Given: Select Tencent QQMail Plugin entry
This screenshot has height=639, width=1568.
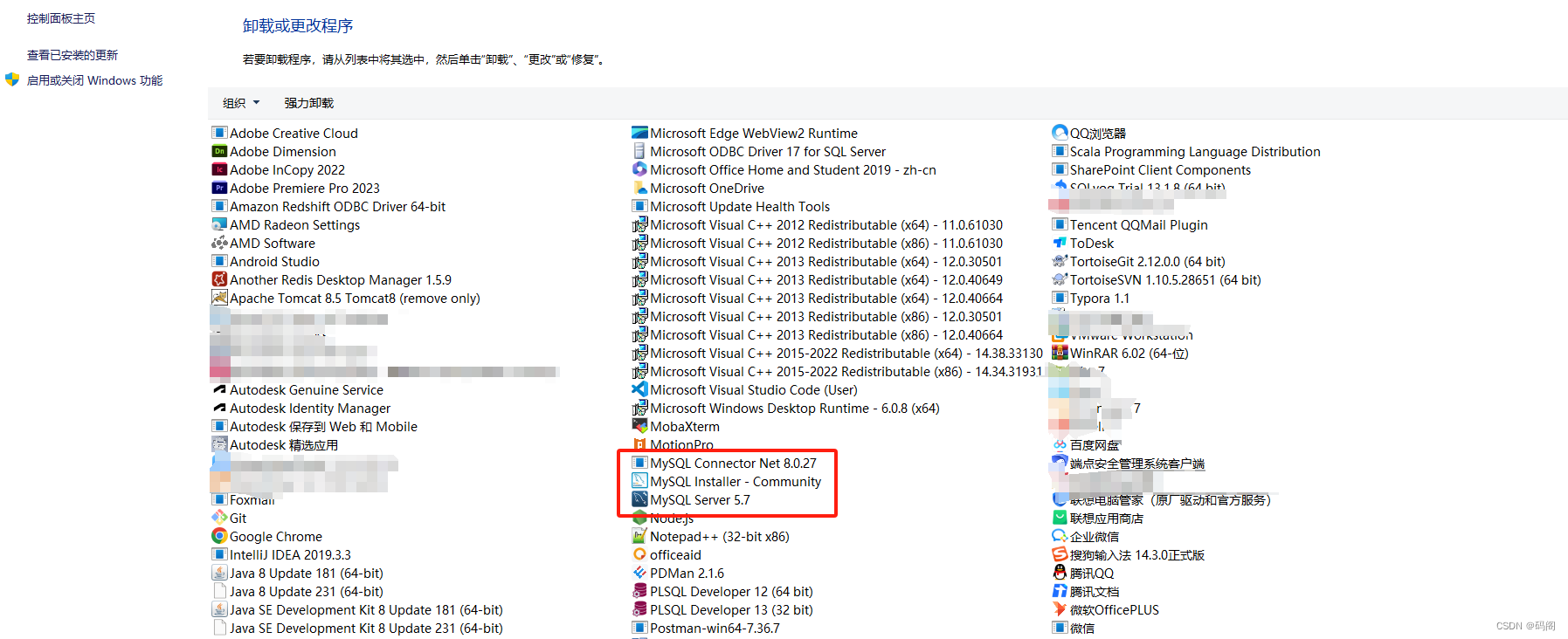Looking at the screenshot, I should pyautogui.click(x=1130, y=224).
